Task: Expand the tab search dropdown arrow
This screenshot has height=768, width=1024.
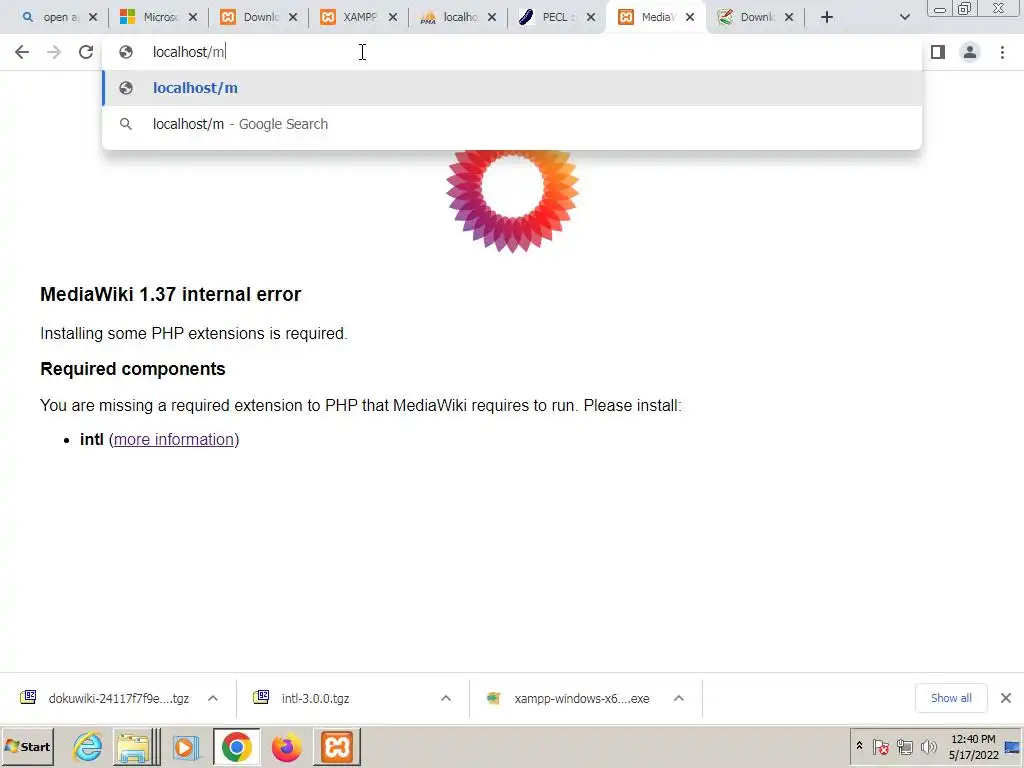Action: [904, 17]
